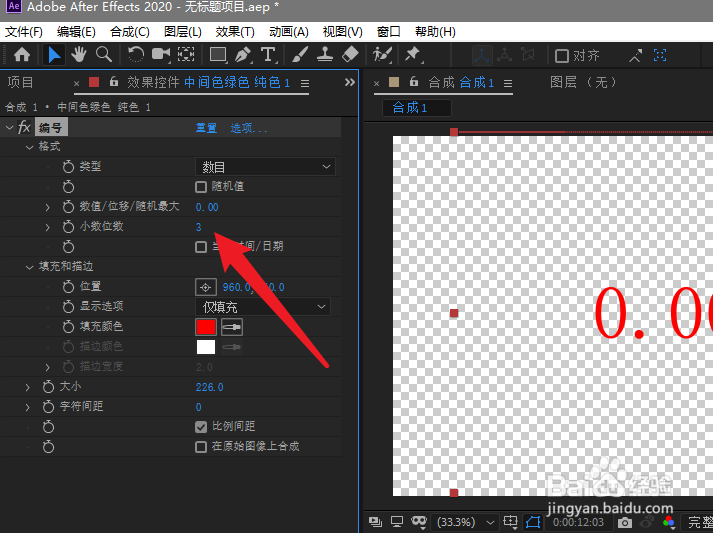Select the Brush tool
713x533 pixels.
(x=300, y=55)
